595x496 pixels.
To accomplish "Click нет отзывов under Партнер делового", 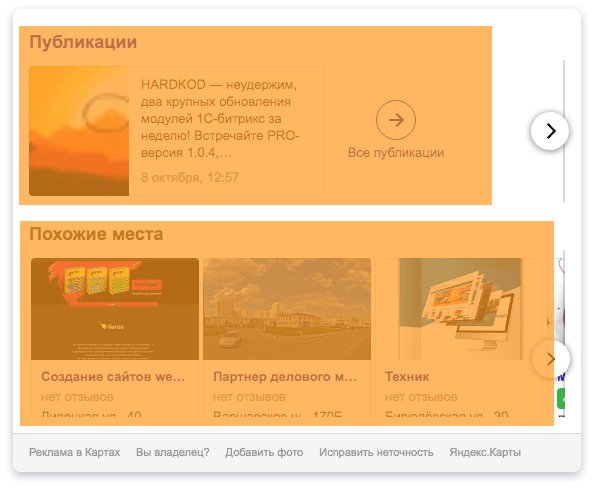I will point(249,397).
